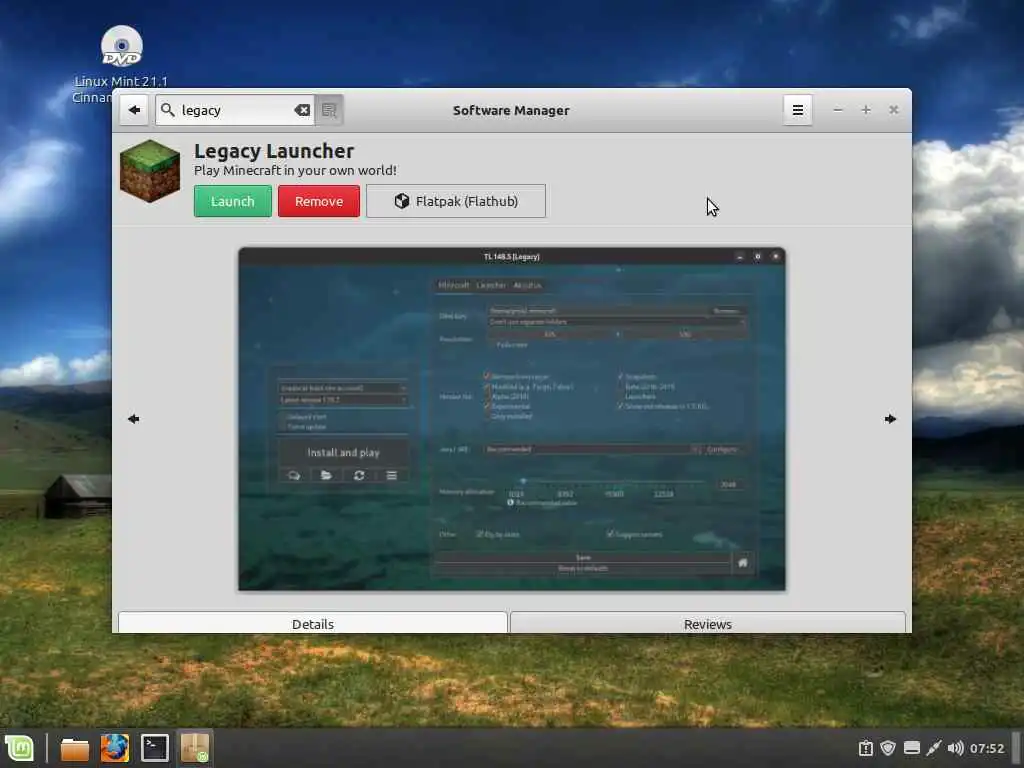Toggle search-in-descriptions icon beside search box
The width and height of the screenshot is (1024, 768).
tap(329, 110)
